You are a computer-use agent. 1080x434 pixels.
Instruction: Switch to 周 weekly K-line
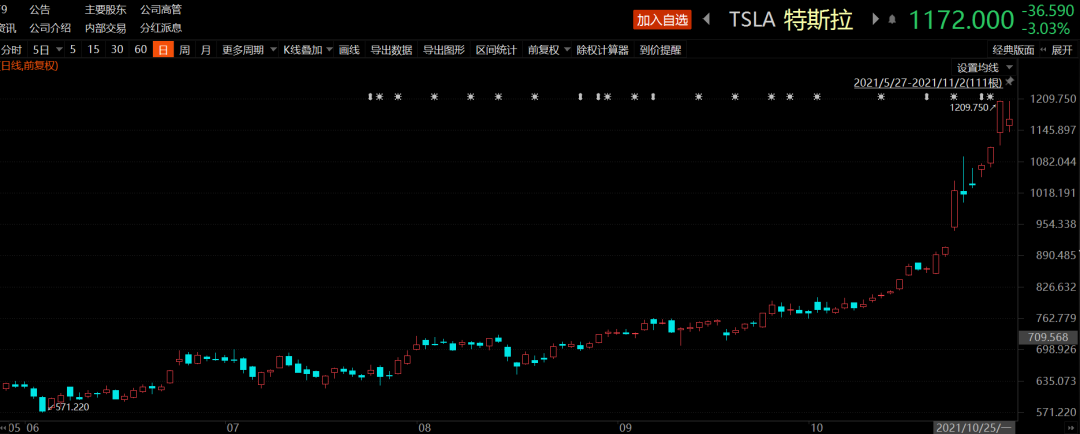[x=185, y=50]
